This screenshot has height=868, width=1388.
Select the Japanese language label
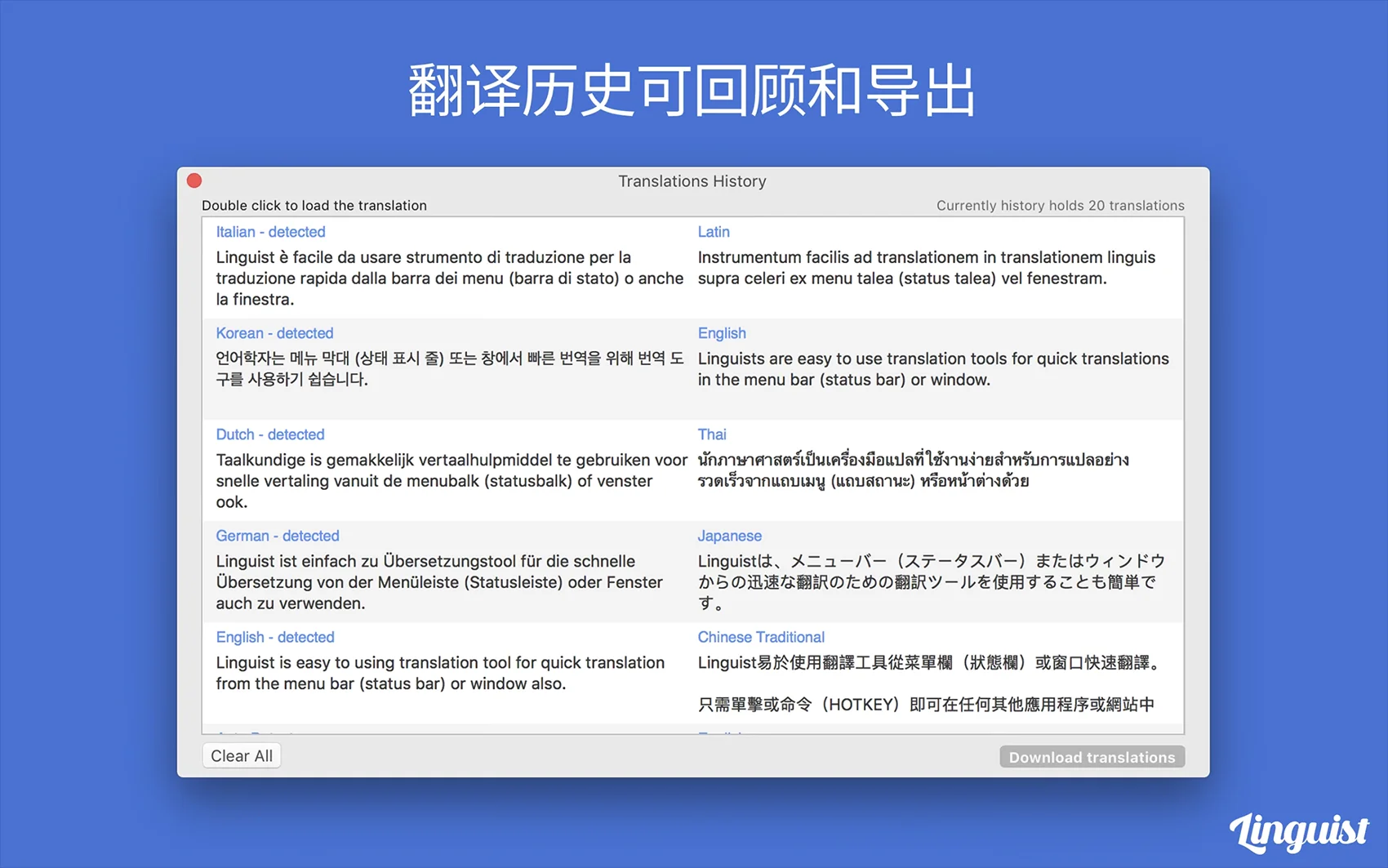click(x=729, y=536)
